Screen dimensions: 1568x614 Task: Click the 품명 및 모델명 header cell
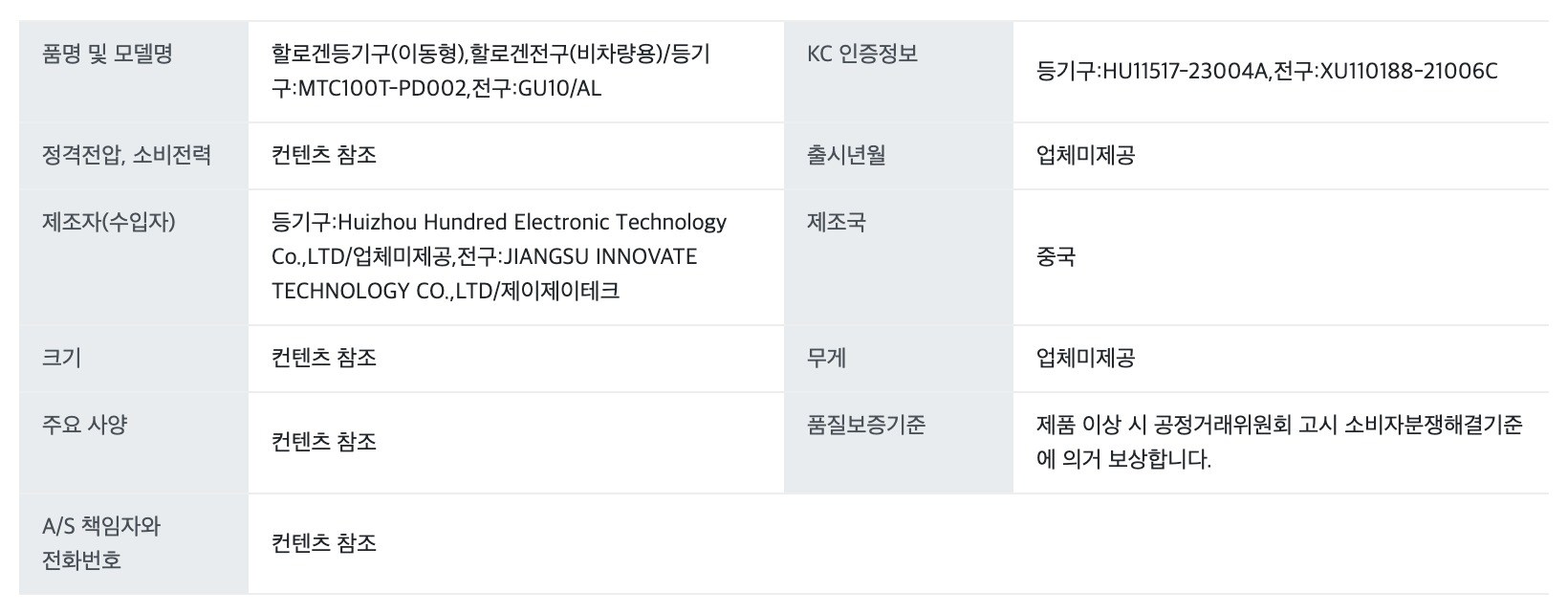point(107,54)
